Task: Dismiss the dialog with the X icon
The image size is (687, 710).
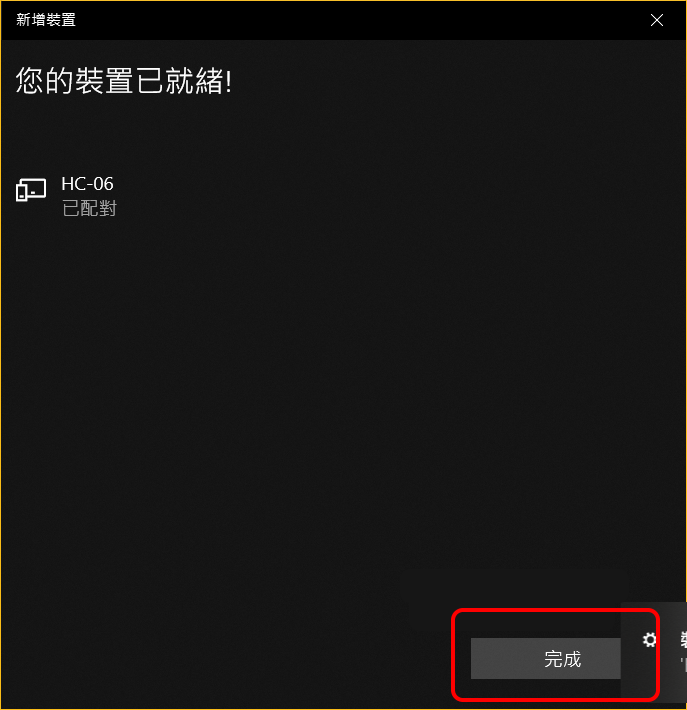Action: (657, 20)
